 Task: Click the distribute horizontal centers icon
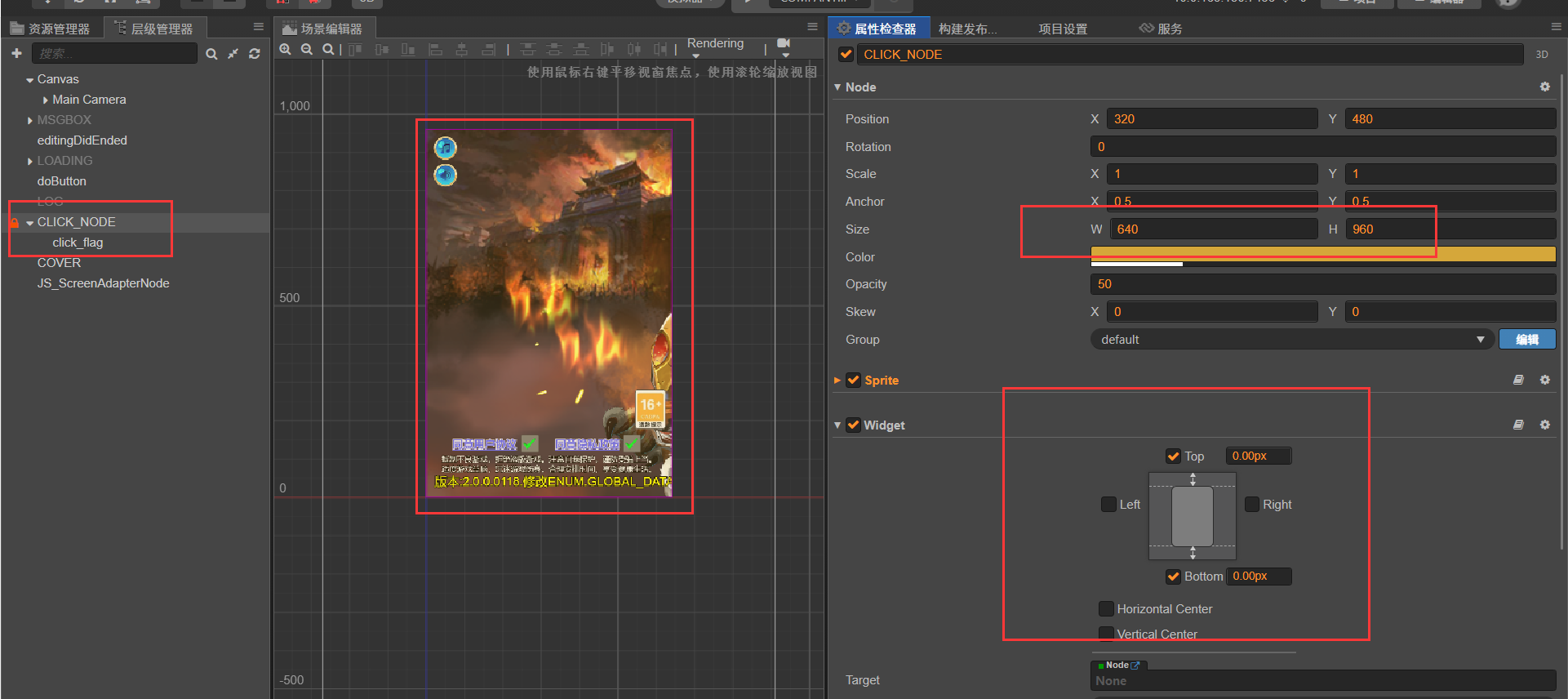634,50
